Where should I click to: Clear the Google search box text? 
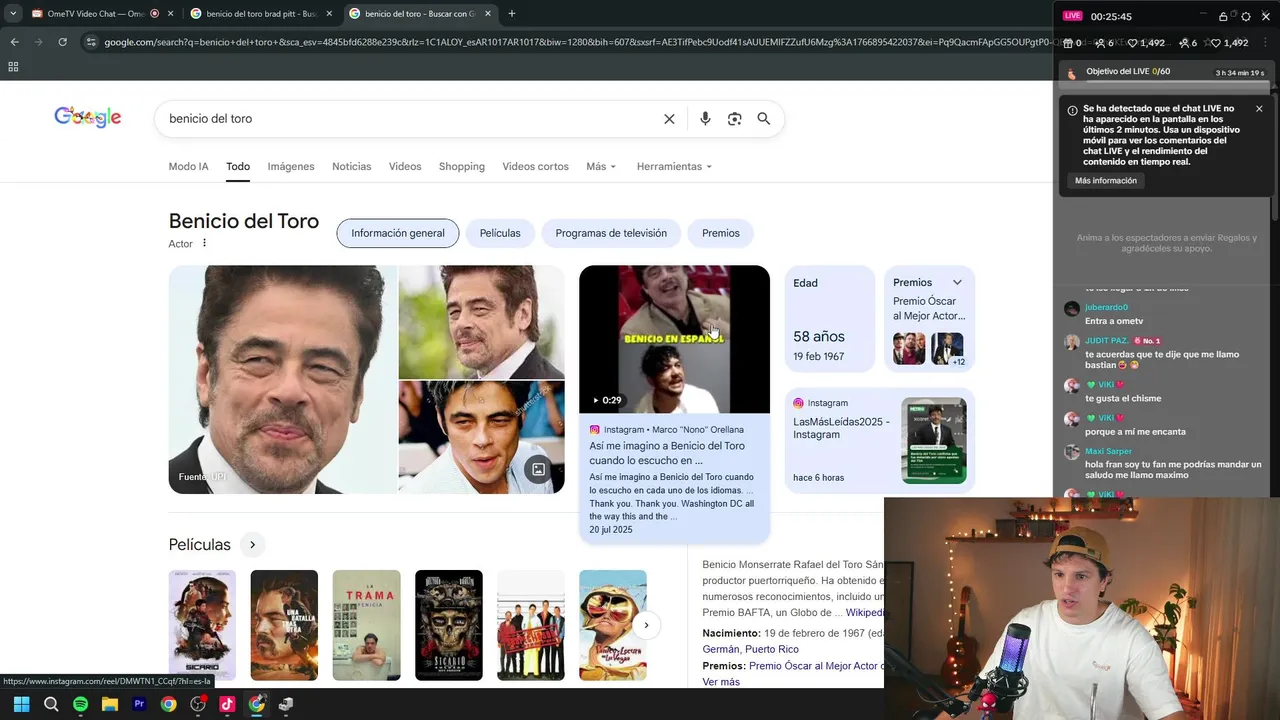click(x=669, y=119)
